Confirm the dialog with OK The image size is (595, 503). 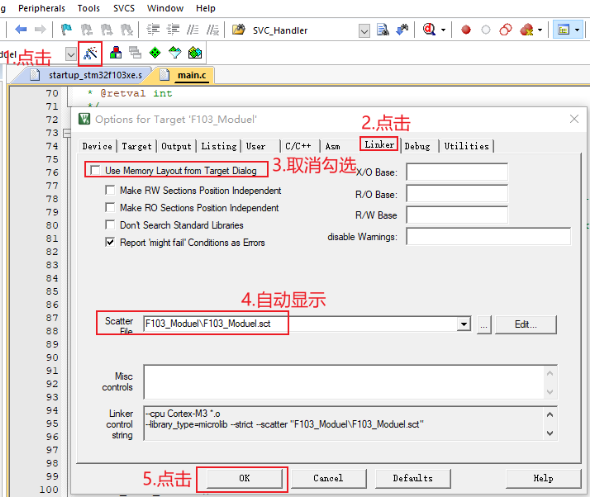click(x=244, y=478)
